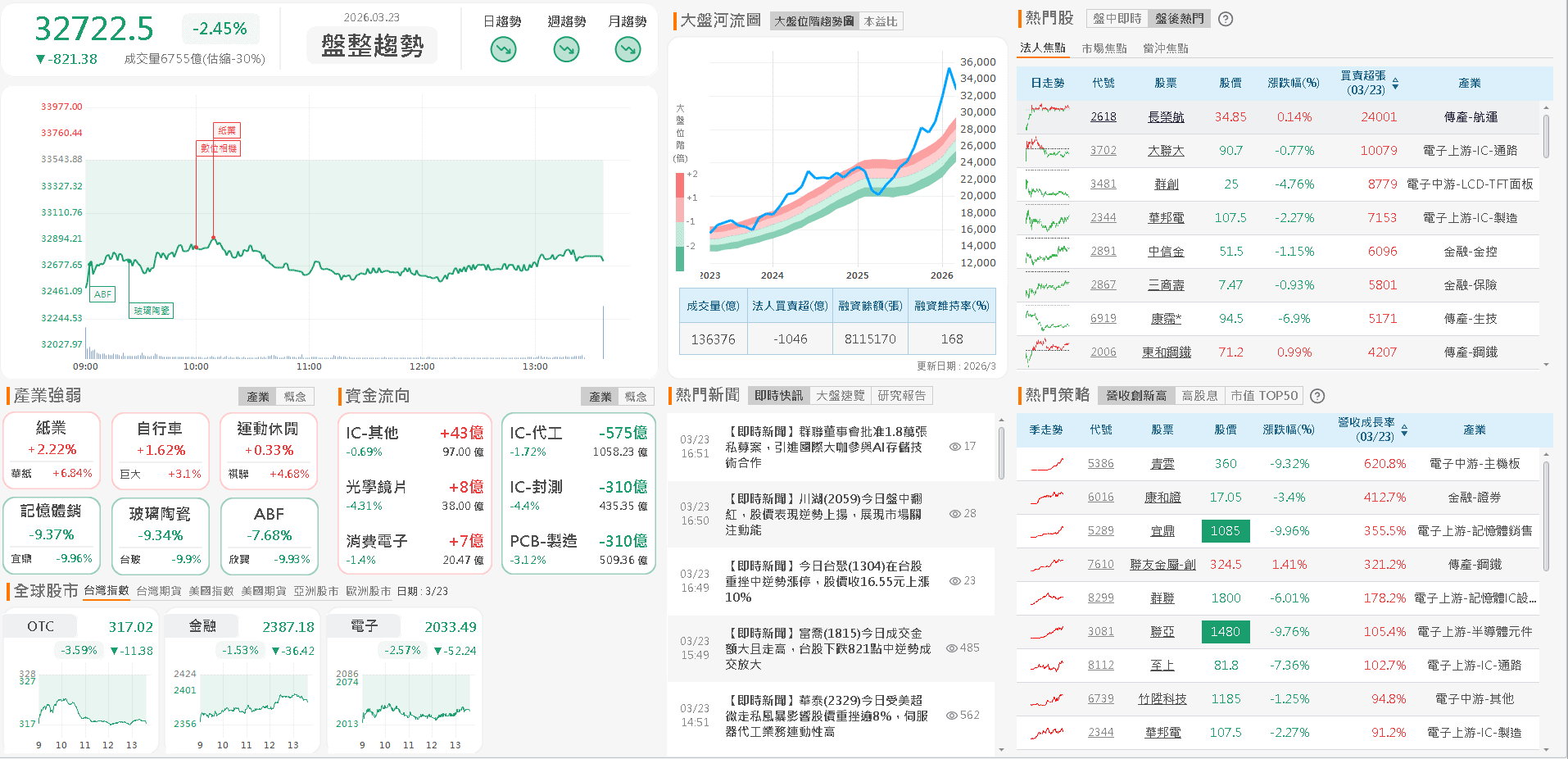Switch river chart to 本益比 view
This screenshot has width=1568, height=759.
[881, 20]
